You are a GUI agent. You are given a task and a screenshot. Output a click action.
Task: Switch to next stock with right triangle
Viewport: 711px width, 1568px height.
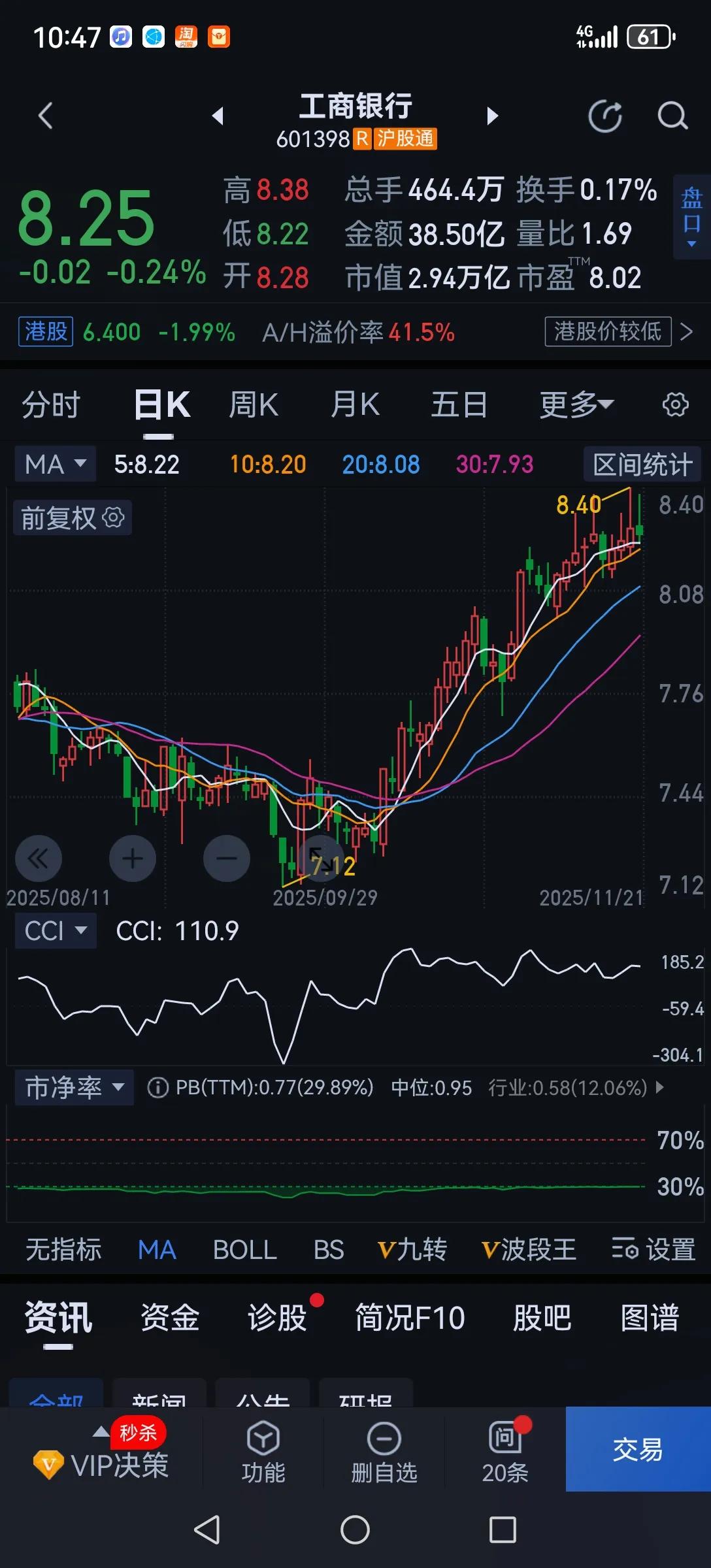point(493,116)
